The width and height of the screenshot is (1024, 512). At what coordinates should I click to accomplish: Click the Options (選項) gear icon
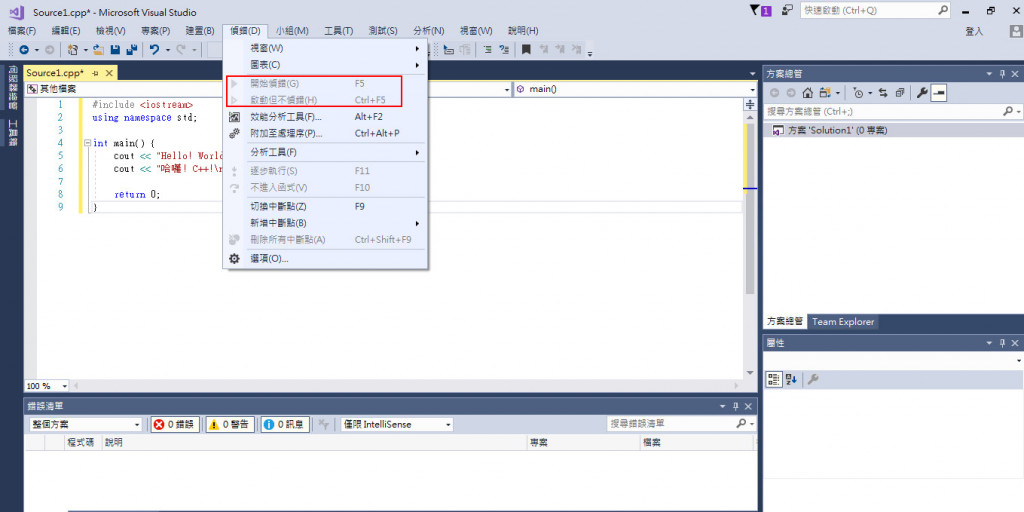pos(234,259)
